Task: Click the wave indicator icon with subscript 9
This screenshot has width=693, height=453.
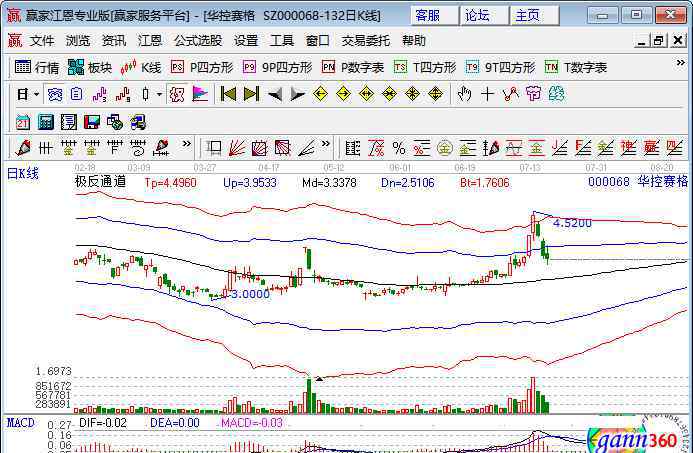Action: click(x=123, y=94)
